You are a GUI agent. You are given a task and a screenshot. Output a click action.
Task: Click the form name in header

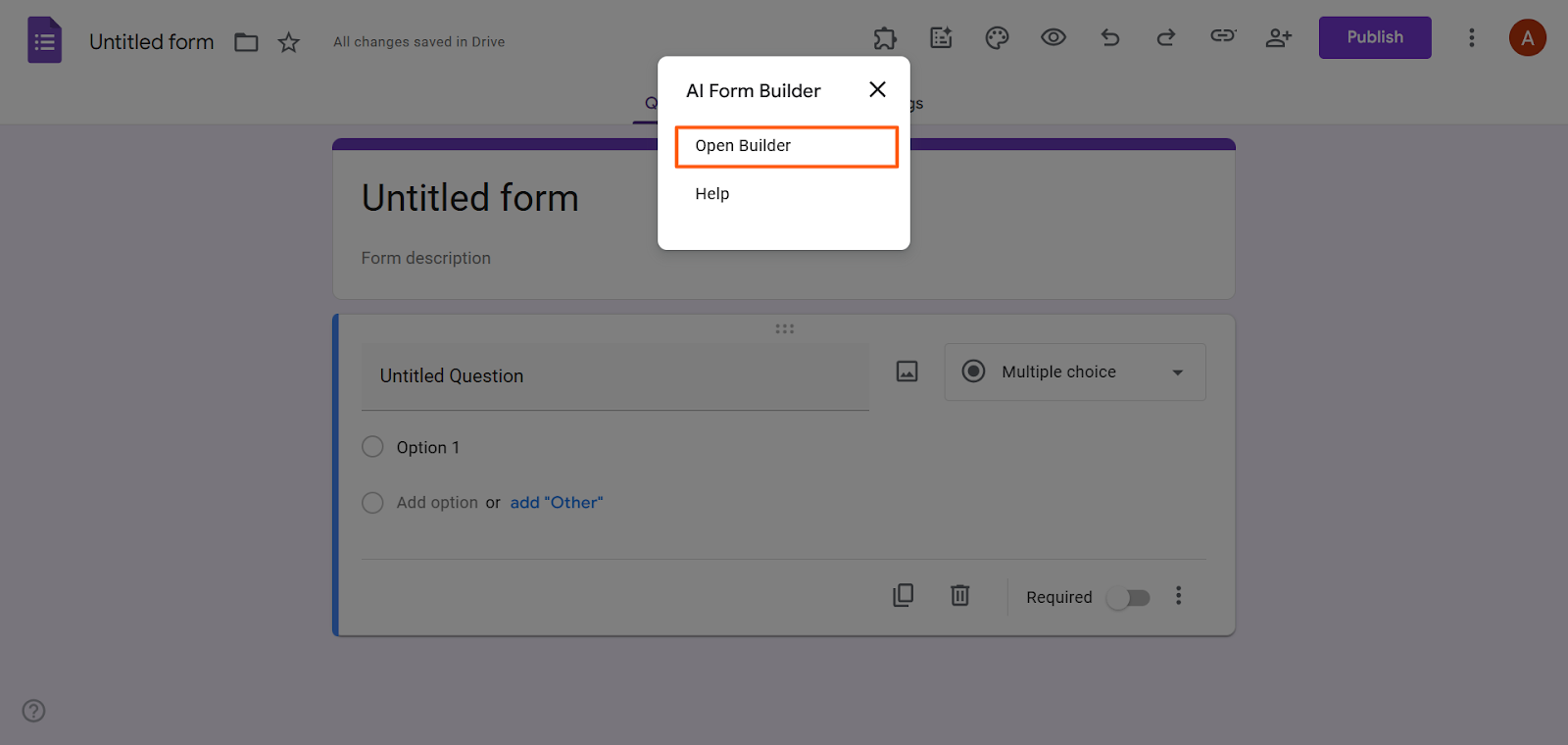click(x=152, y=42)
